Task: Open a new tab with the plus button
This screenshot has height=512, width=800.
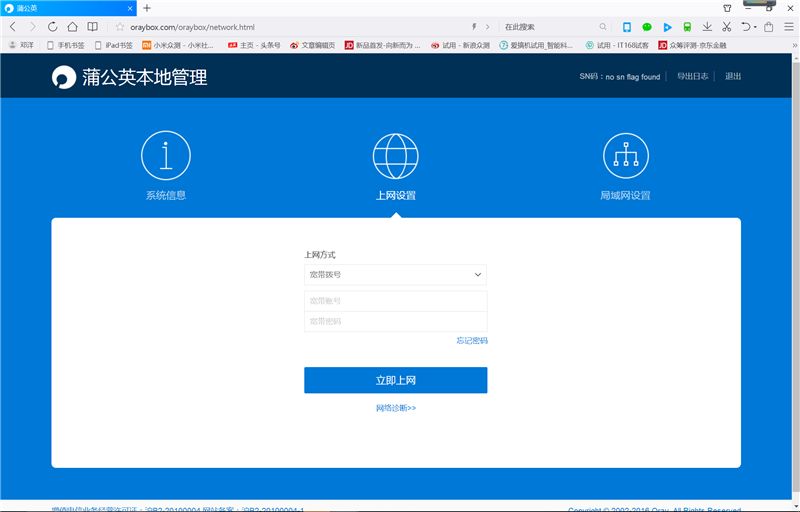Action: click(x=147, y=8)
